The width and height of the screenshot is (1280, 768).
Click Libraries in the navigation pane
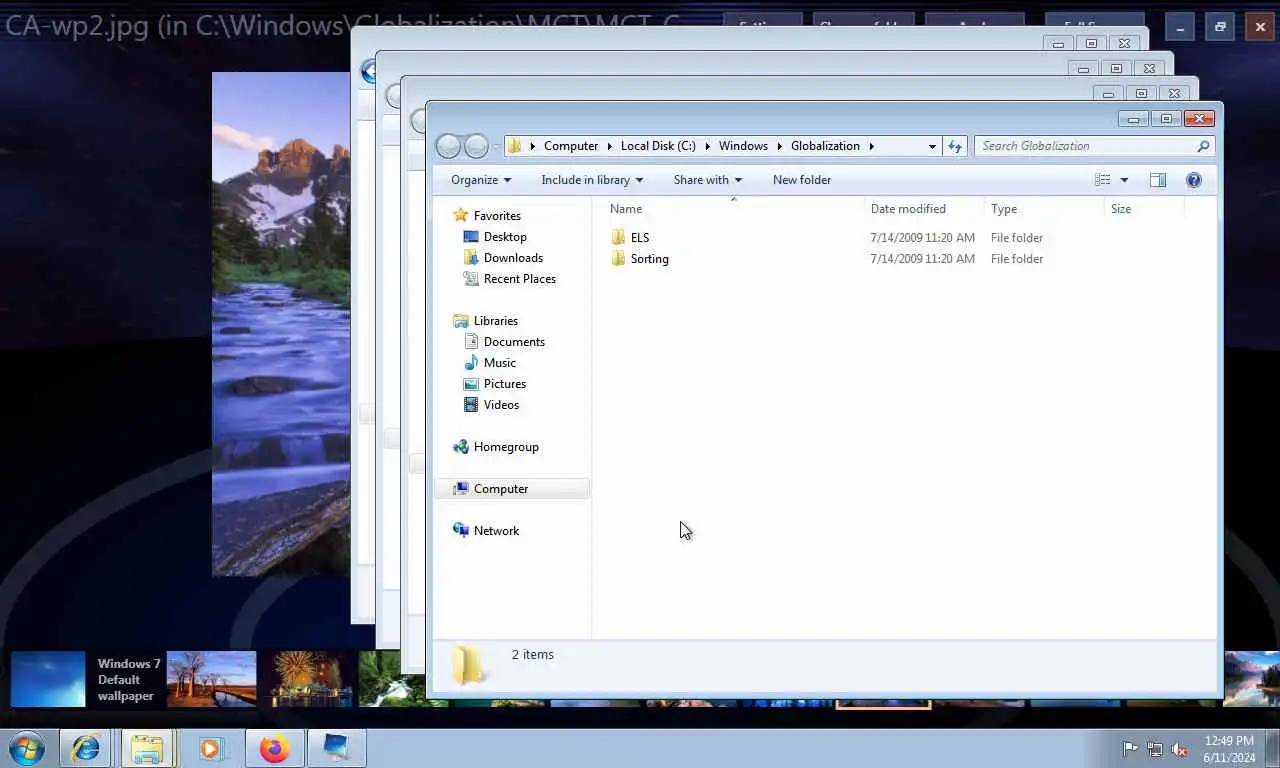click(496, 320)
